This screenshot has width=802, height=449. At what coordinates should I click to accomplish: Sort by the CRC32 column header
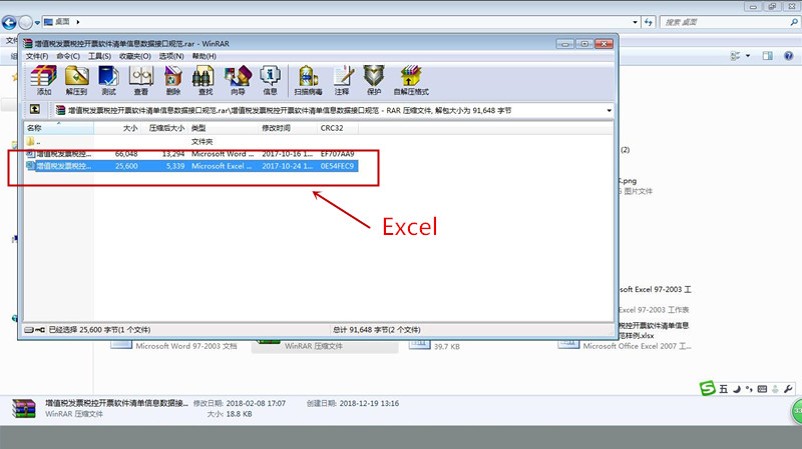tap(338, 128)
